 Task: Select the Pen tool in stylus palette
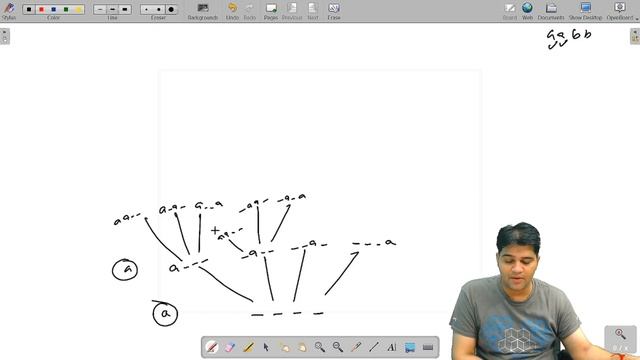click(212, 347)
